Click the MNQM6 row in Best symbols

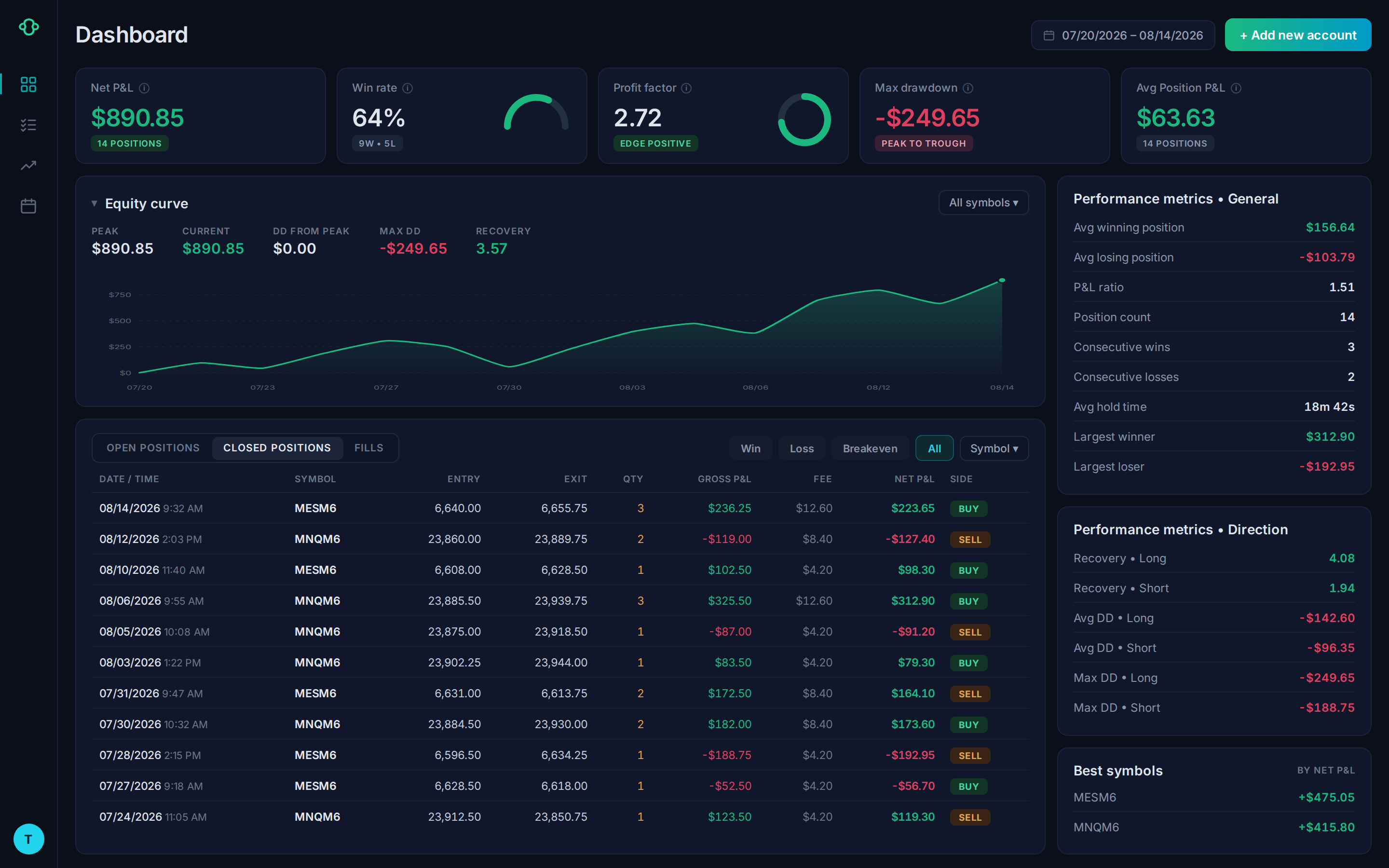coord(1213,827)
